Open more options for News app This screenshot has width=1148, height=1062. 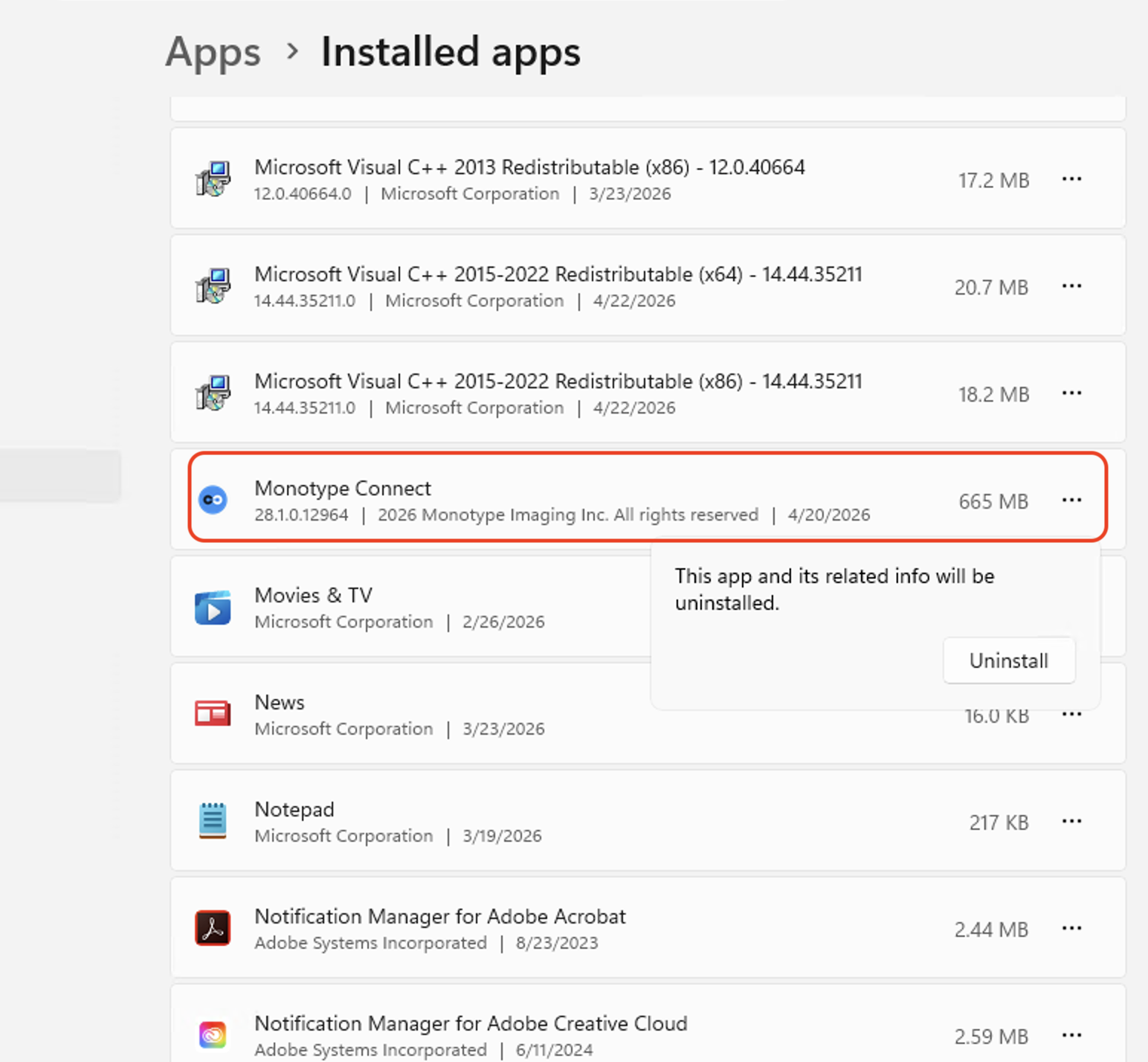(1071, 714)
